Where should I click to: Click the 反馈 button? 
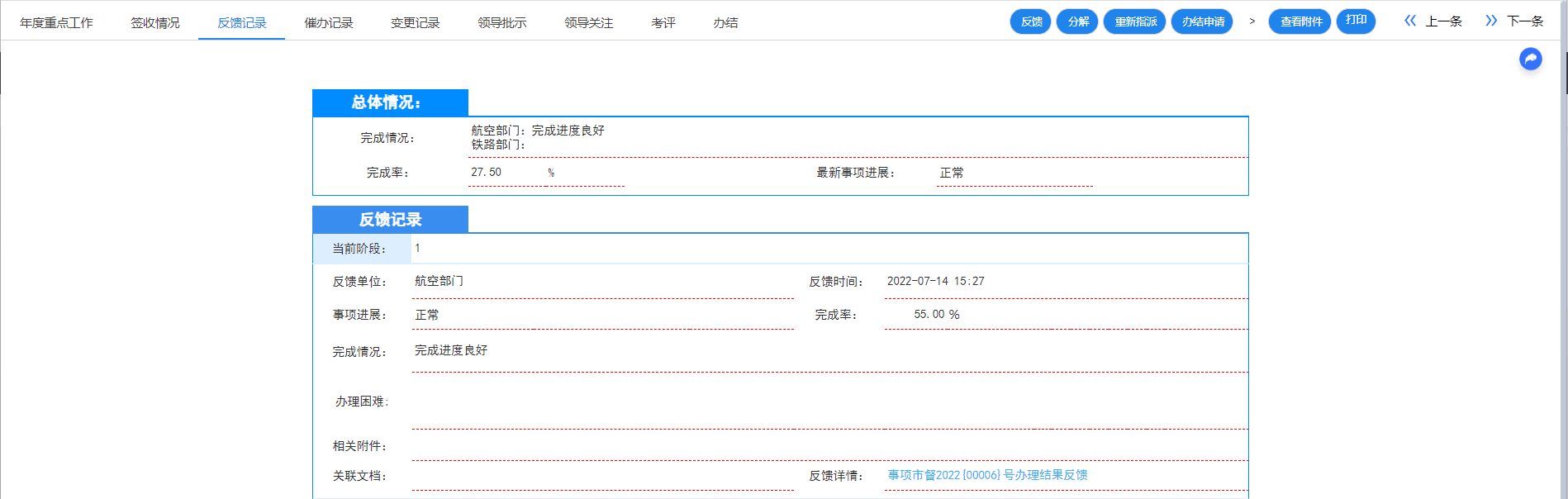[x=1031, y=21]
